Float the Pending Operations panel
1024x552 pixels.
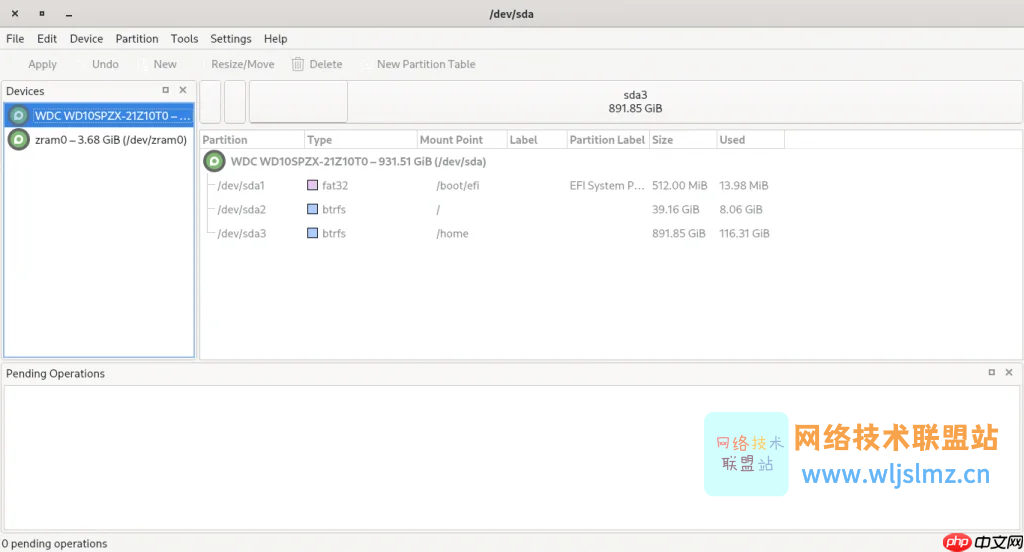tap(991, 372)
